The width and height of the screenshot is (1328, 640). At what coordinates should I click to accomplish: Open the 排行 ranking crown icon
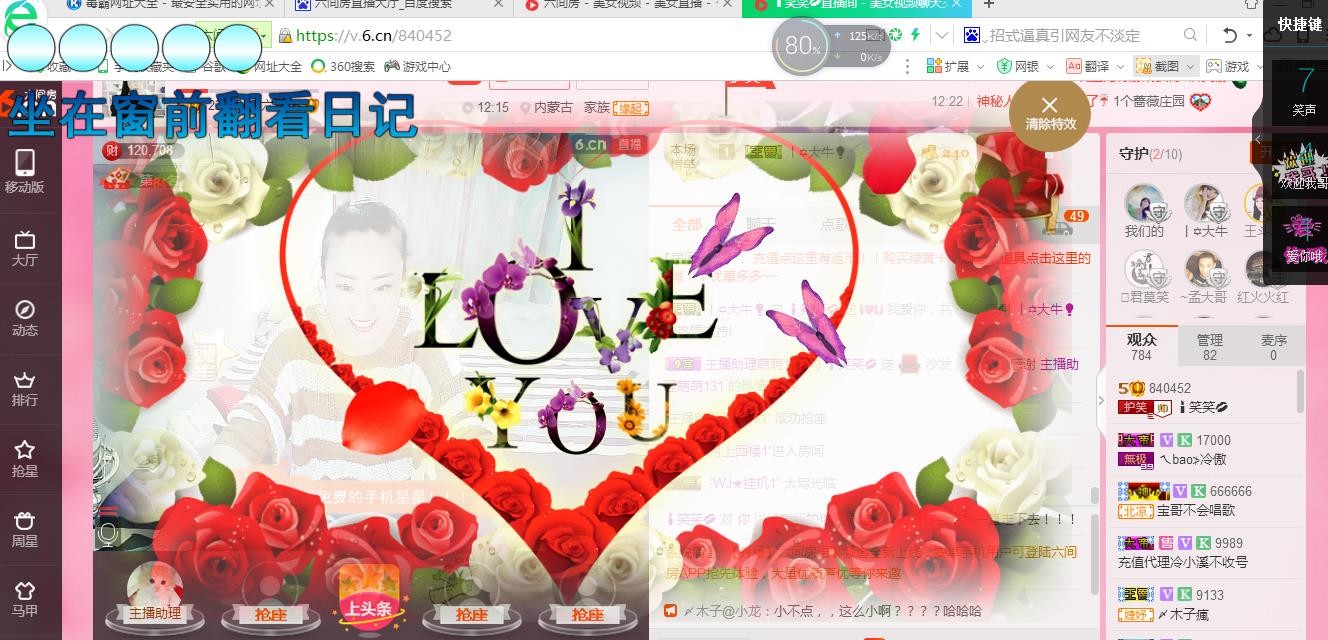25,389
